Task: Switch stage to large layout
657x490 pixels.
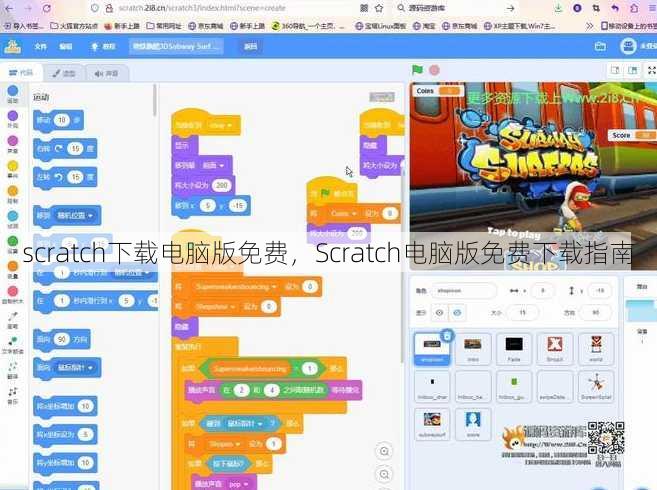Action: click(632, 70)
